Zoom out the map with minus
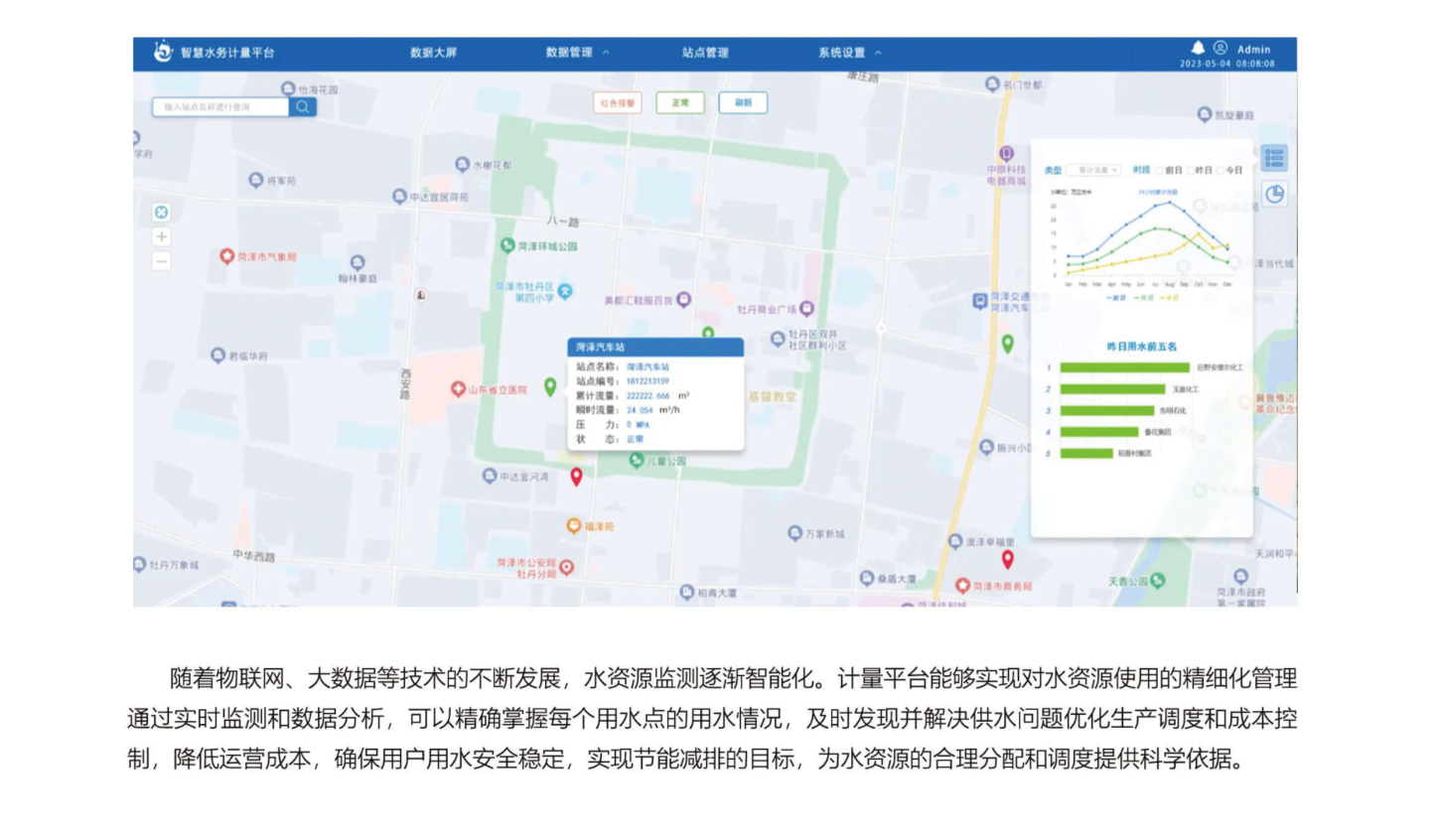Screen dimensions: 1436x840 coord(162,261)
